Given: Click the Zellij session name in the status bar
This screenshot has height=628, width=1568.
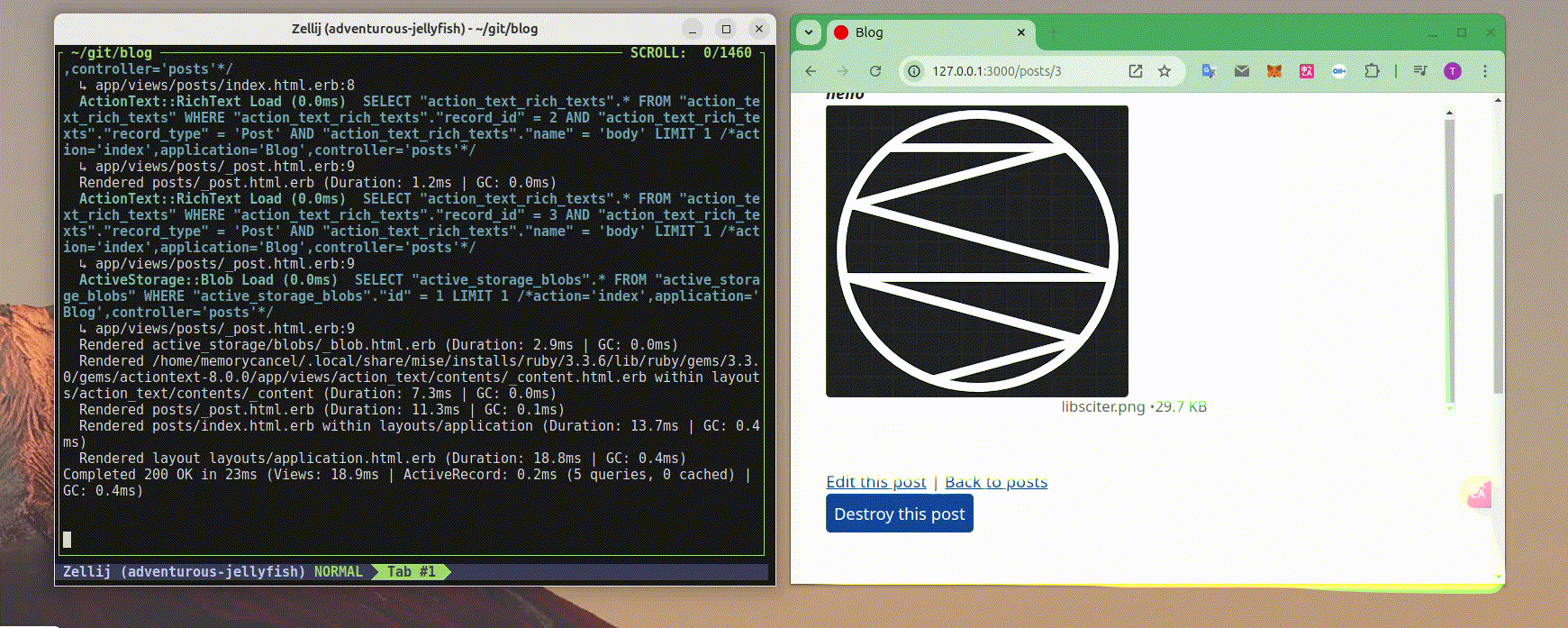Looking at the screenshot, I should tap(184, 572).
